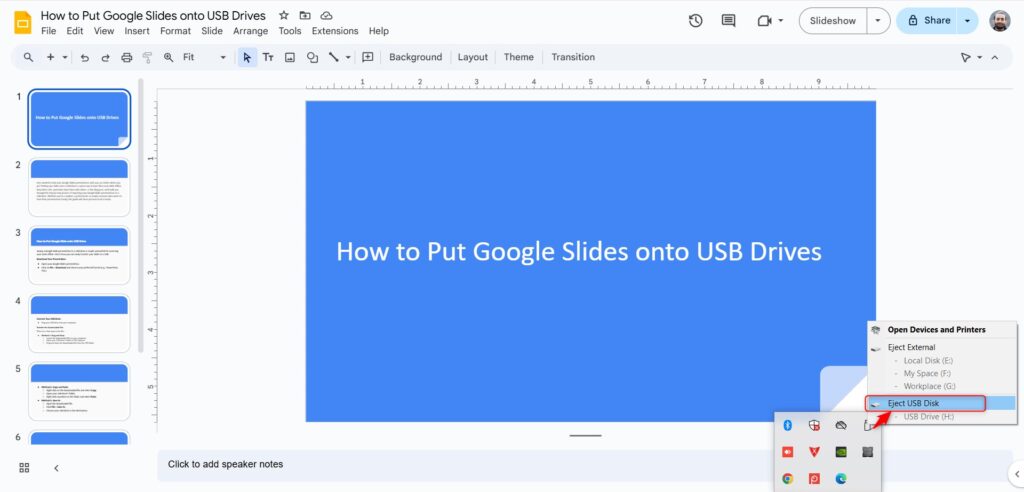Expand the Slideshow options dropdown arrow

(x=878, y=20)
